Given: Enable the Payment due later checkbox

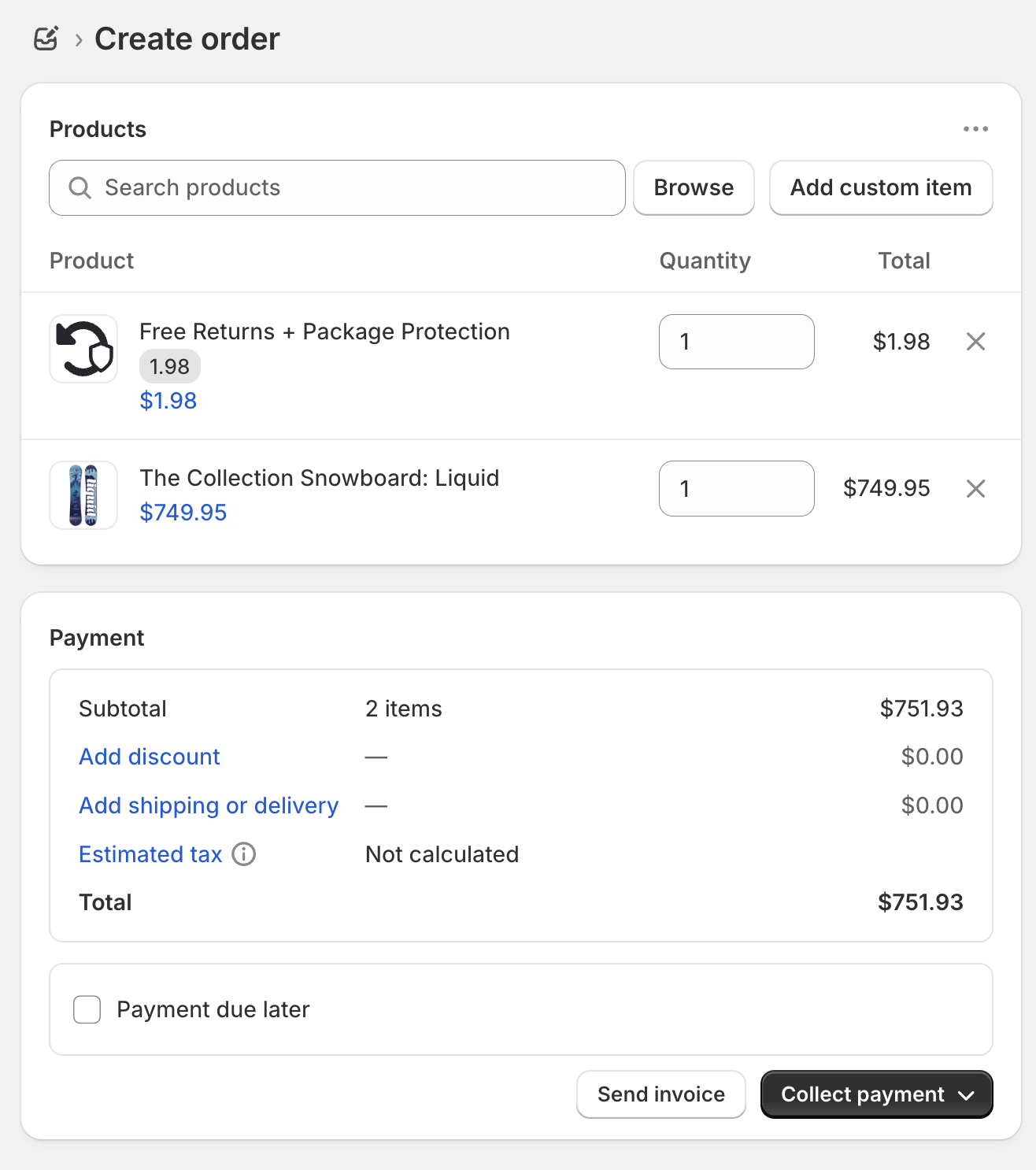Looking at the screenshot, I should (x=87, y=1009).
